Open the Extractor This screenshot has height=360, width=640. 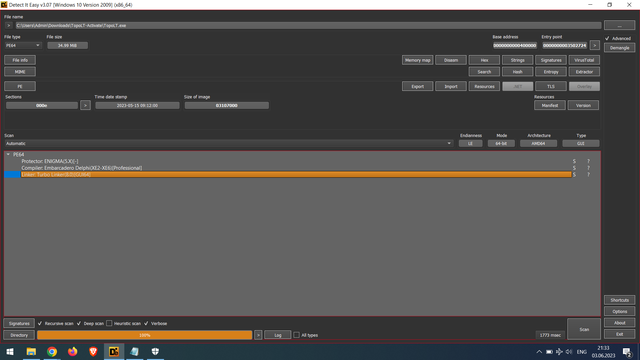click(x=584, y=71)
